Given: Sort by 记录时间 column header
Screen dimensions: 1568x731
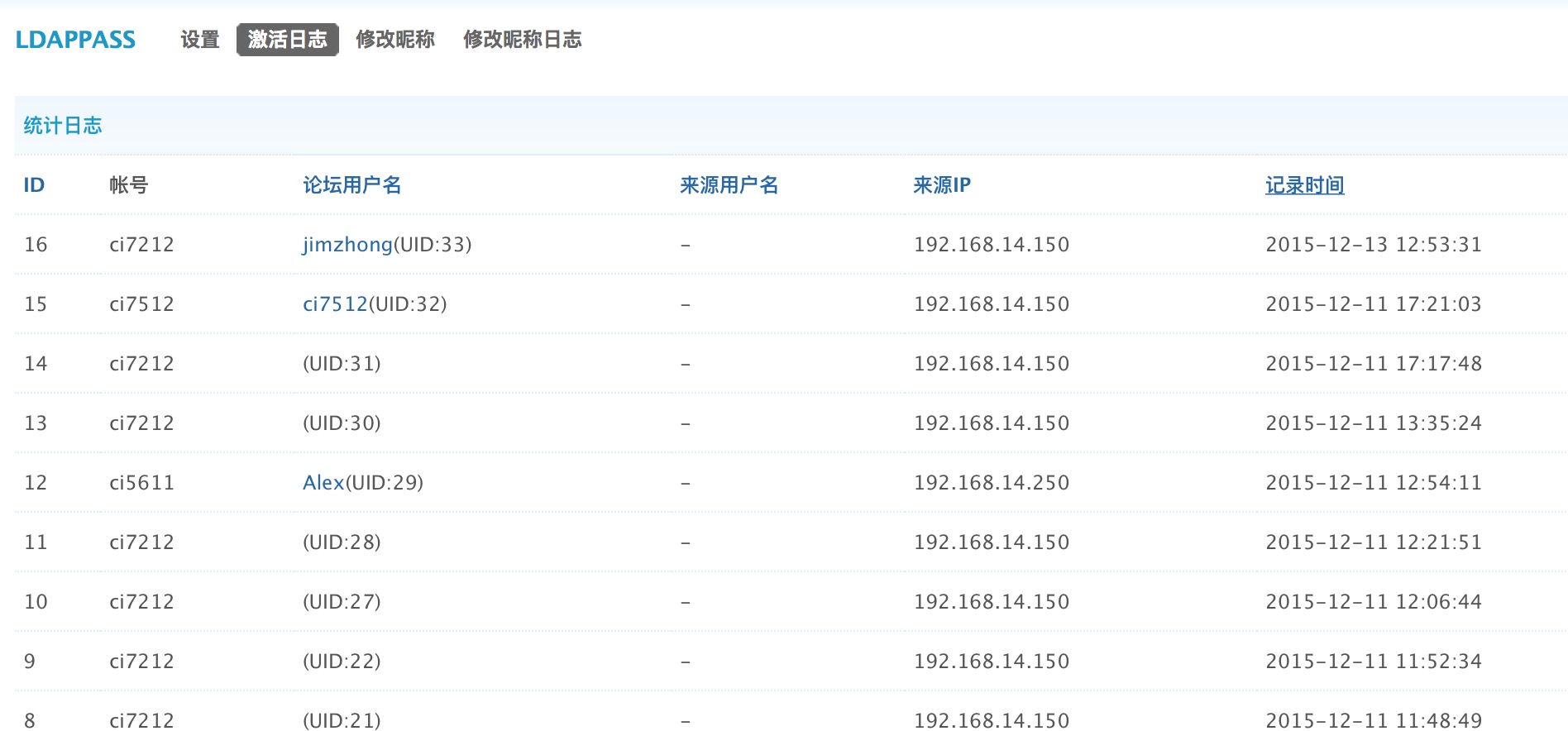Looking at the screenshot, I should coord(1305,185).
